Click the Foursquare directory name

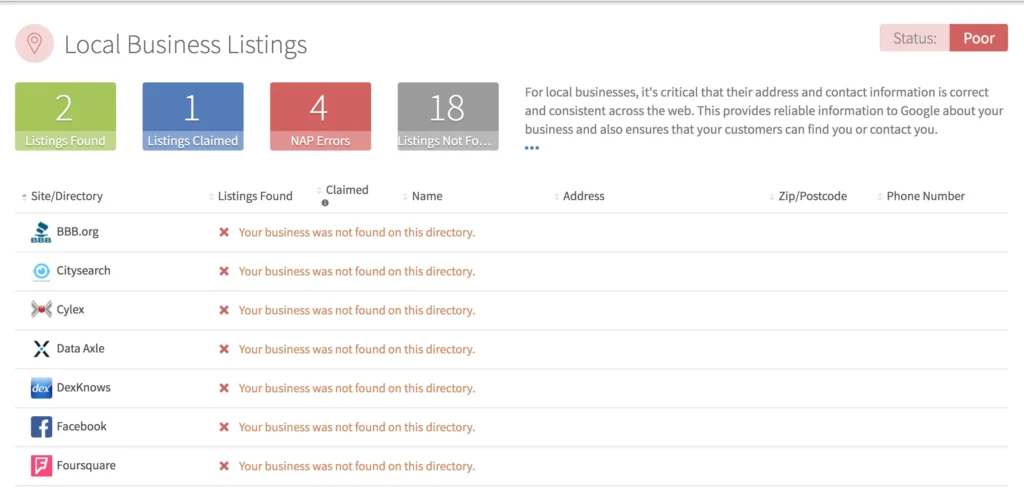pyautogui.click(x=86, y=466)
